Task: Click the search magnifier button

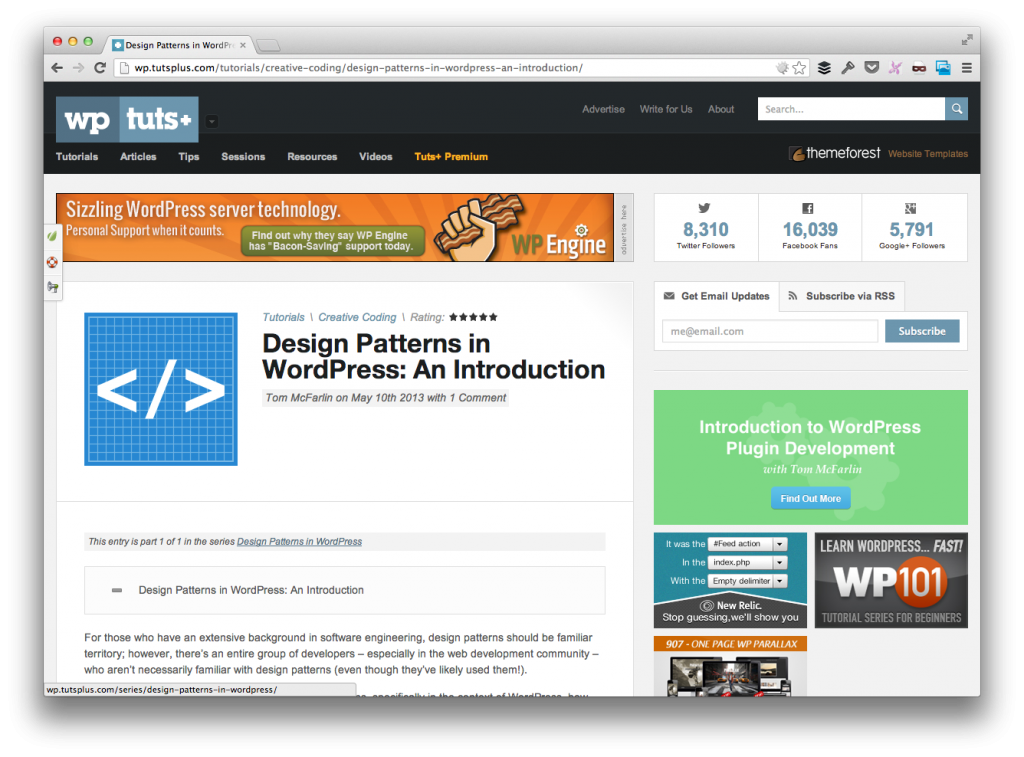Action: click(x=956, y=109)
